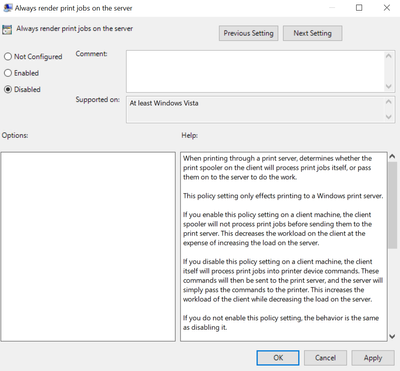This screenshot has width=400, height=371.
Task: Click the Help pane scroll up arrow
Action: 392,156
